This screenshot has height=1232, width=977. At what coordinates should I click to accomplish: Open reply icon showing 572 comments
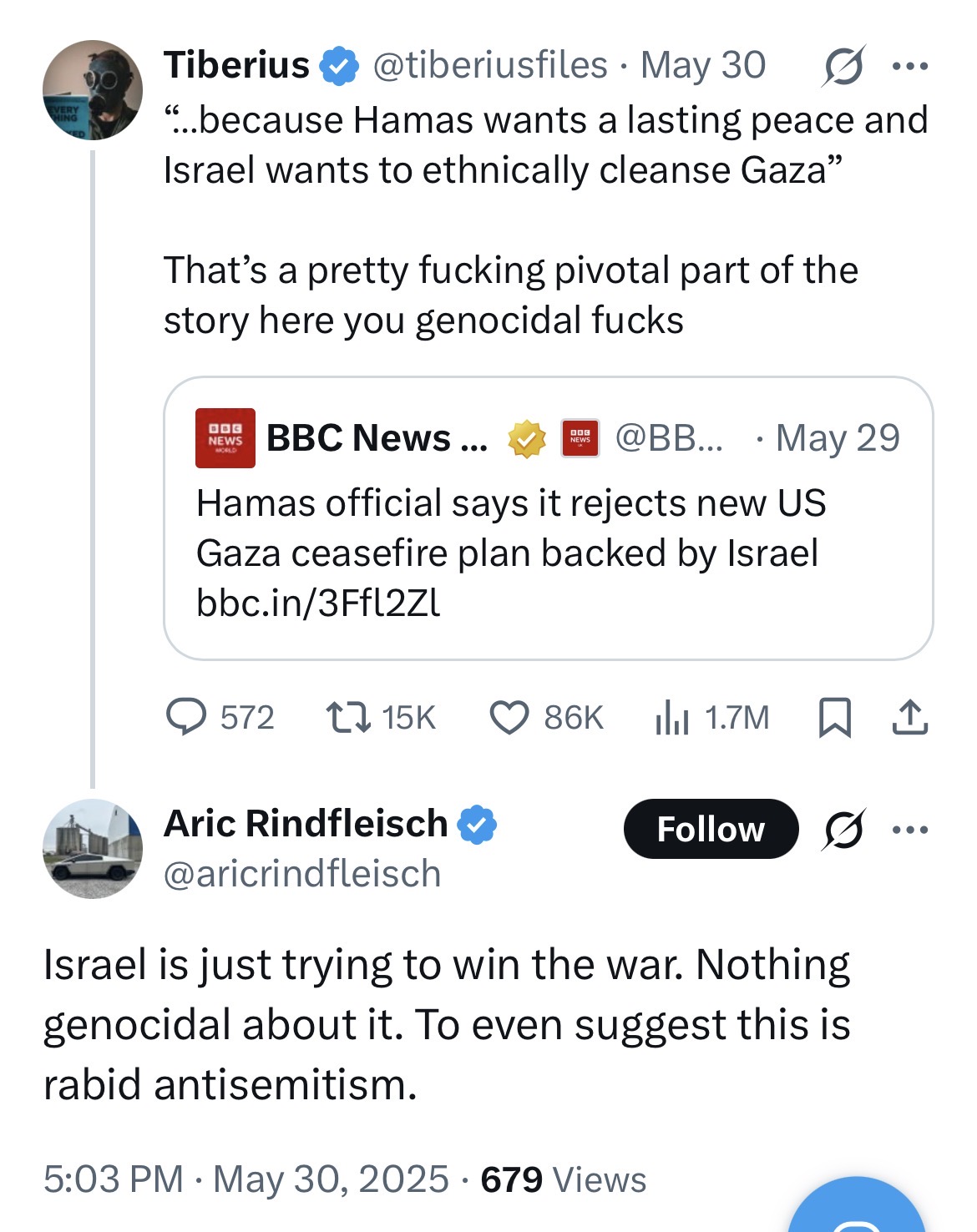click(186, 717)
